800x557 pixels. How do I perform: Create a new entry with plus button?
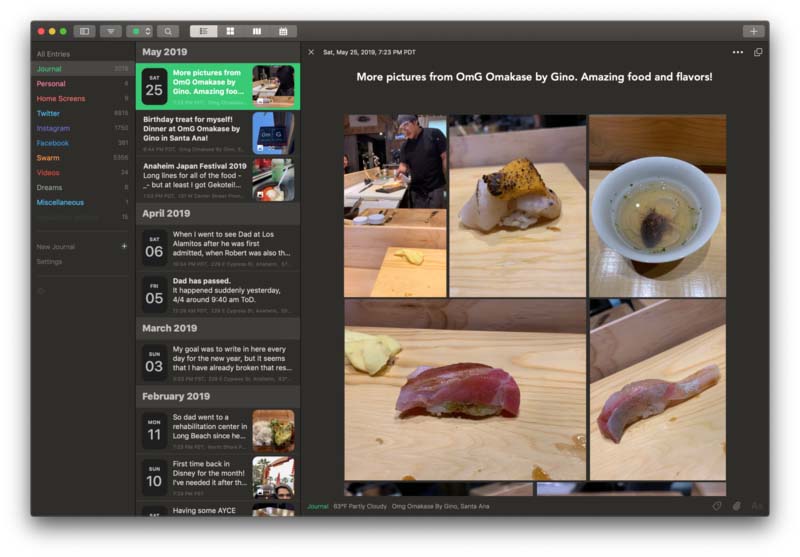(x=754, y=32)
